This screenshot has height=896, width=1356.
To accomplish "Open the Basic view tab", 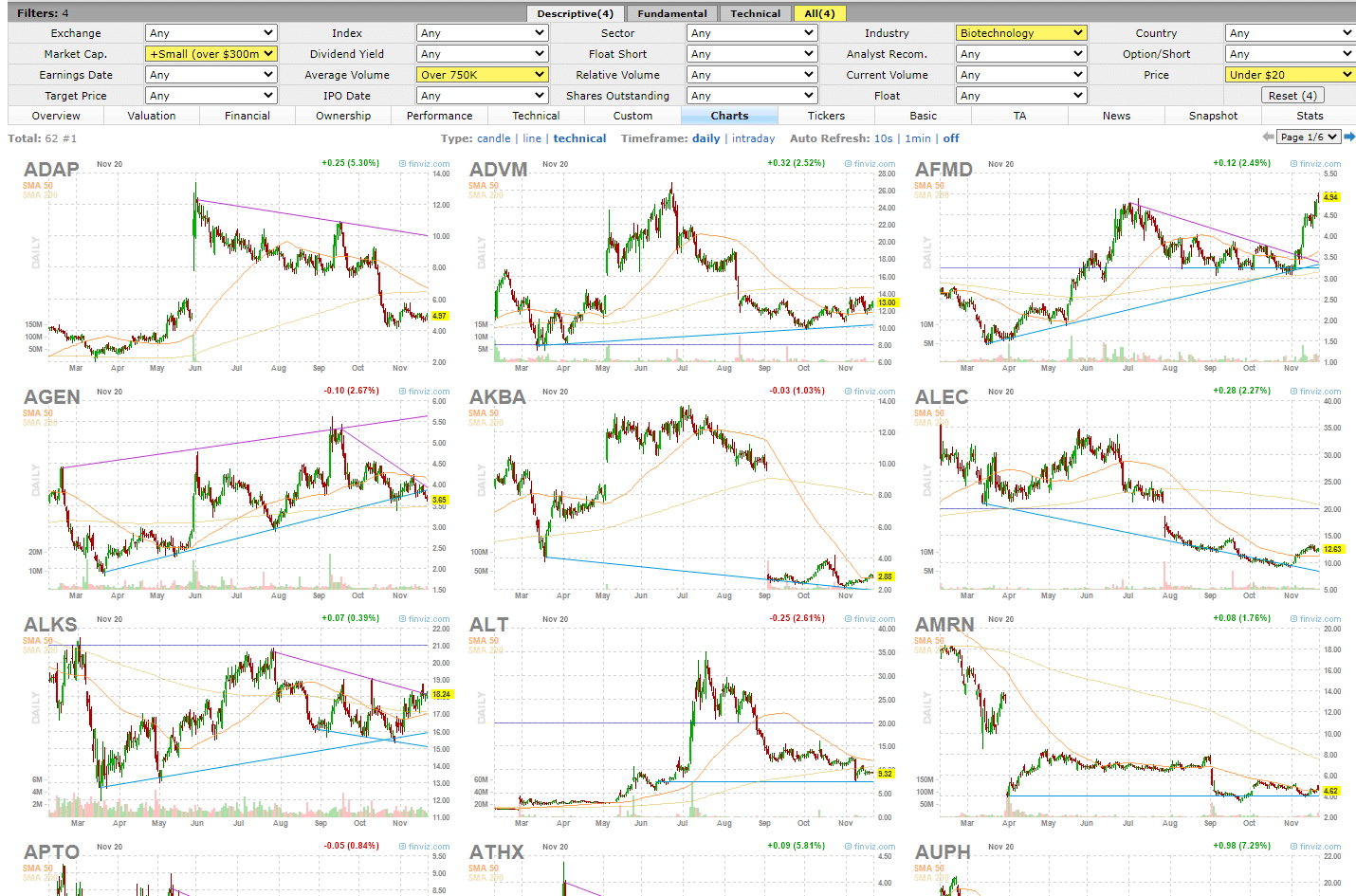I will tap(923, 116).
